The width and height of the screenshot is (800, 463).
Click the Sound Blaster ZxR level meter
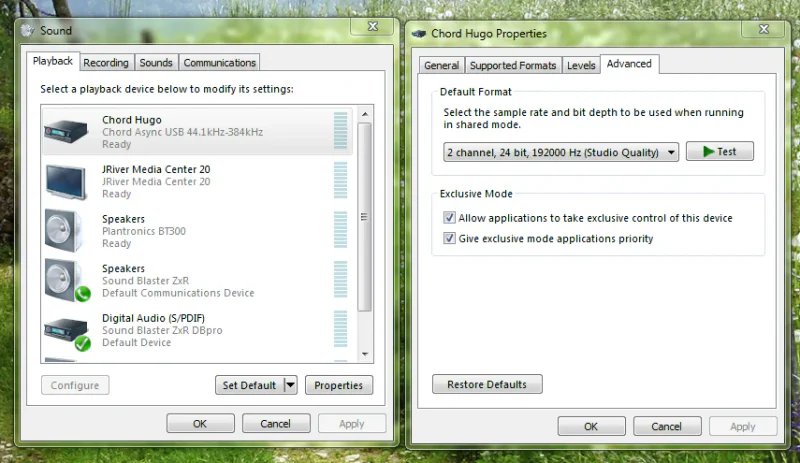tap(340, 279)
